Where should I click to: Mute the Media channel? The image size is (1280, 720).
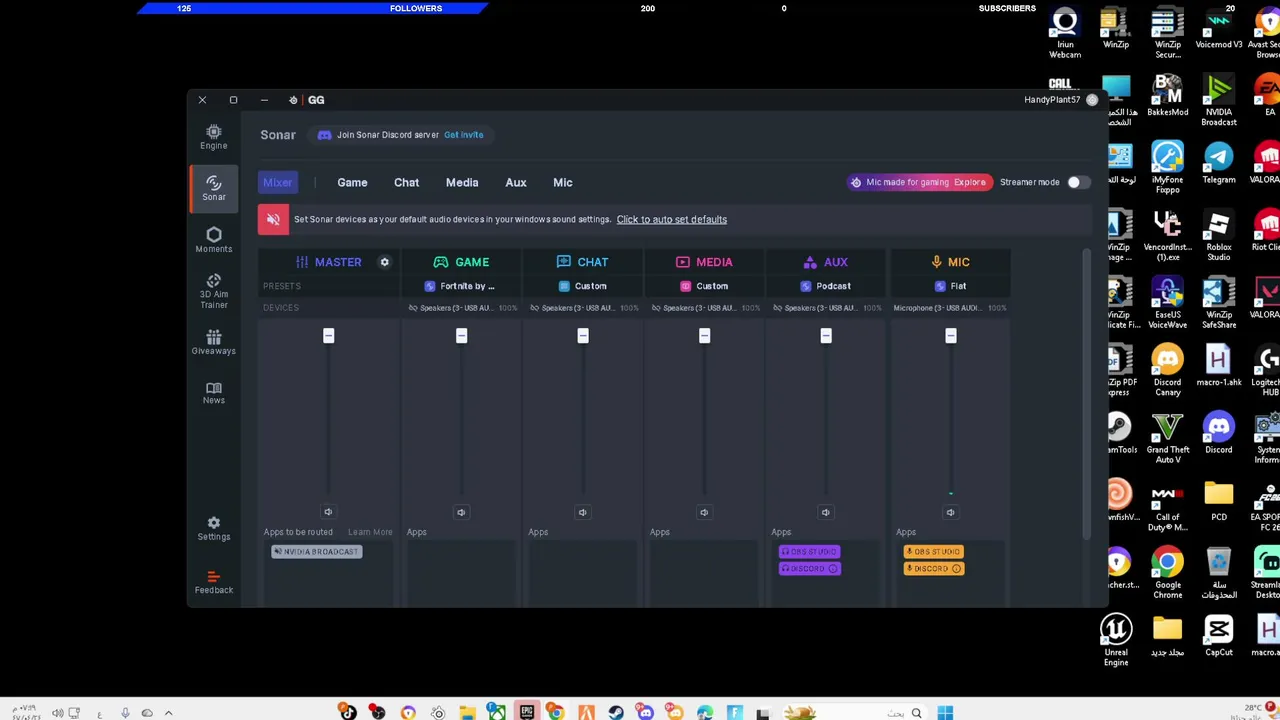coord(704,512)
